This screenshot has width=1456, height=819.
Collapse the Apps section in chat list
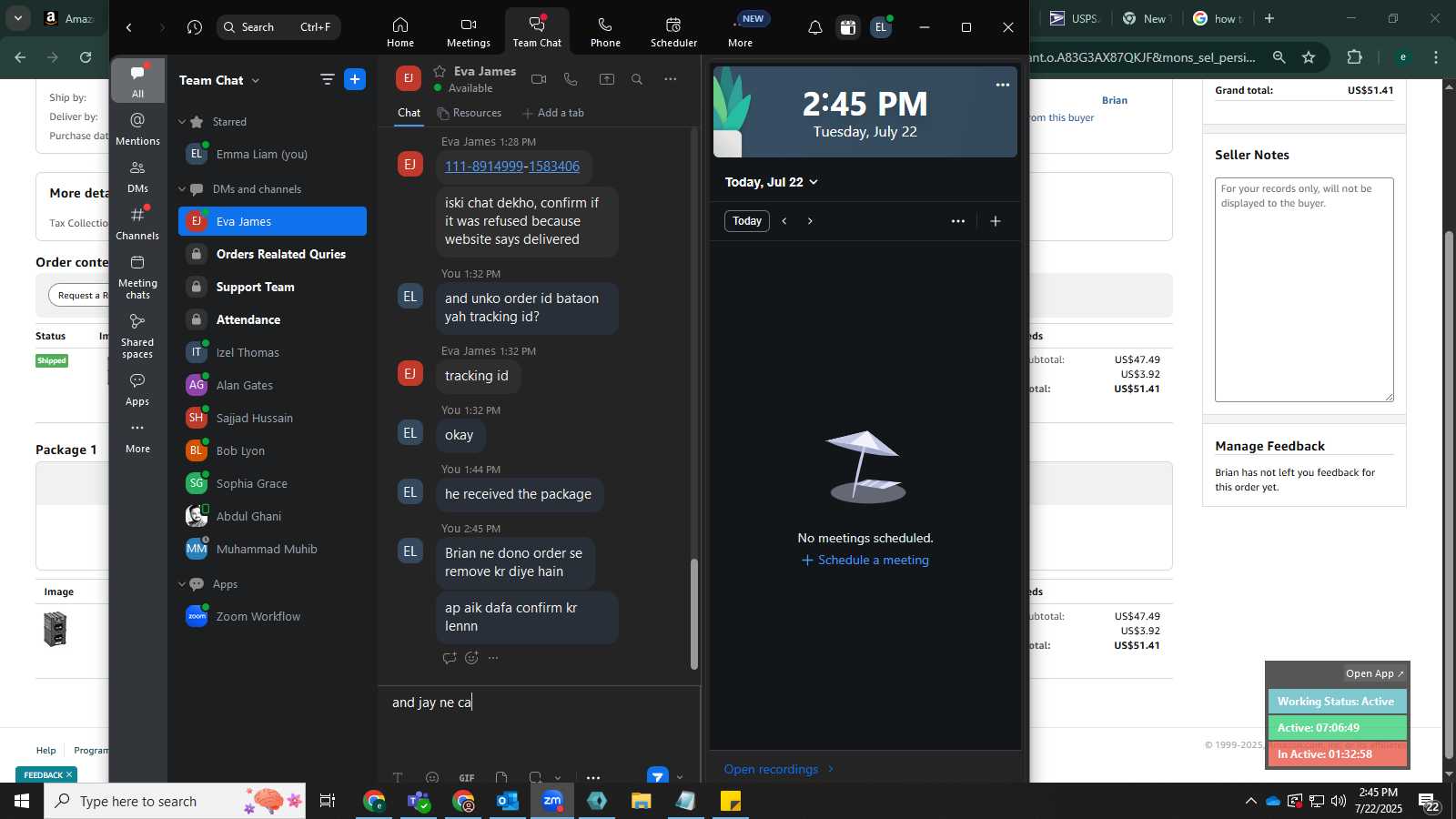182,584
